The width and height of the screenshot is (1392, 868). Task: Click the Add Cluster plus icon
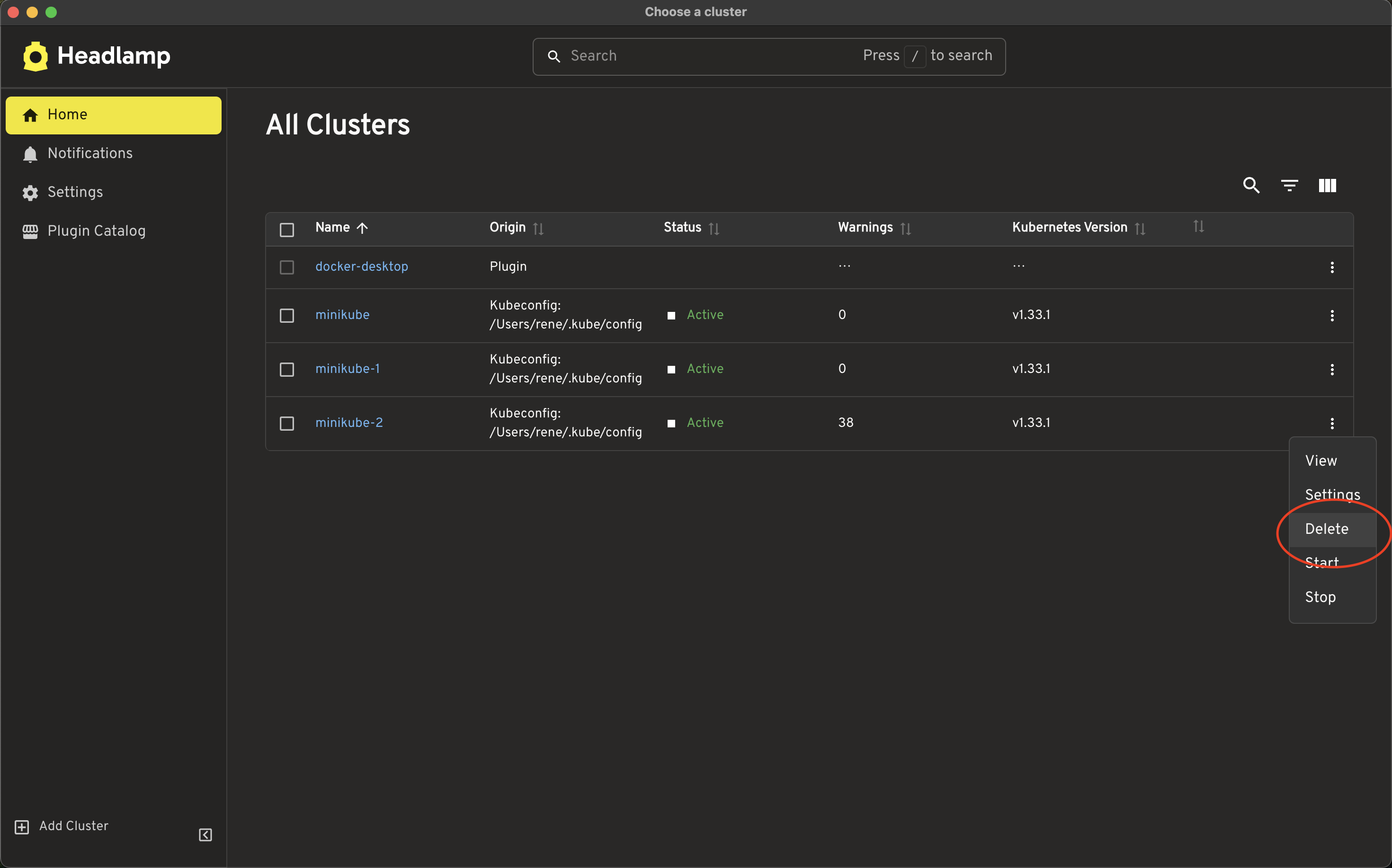point(22,827)
